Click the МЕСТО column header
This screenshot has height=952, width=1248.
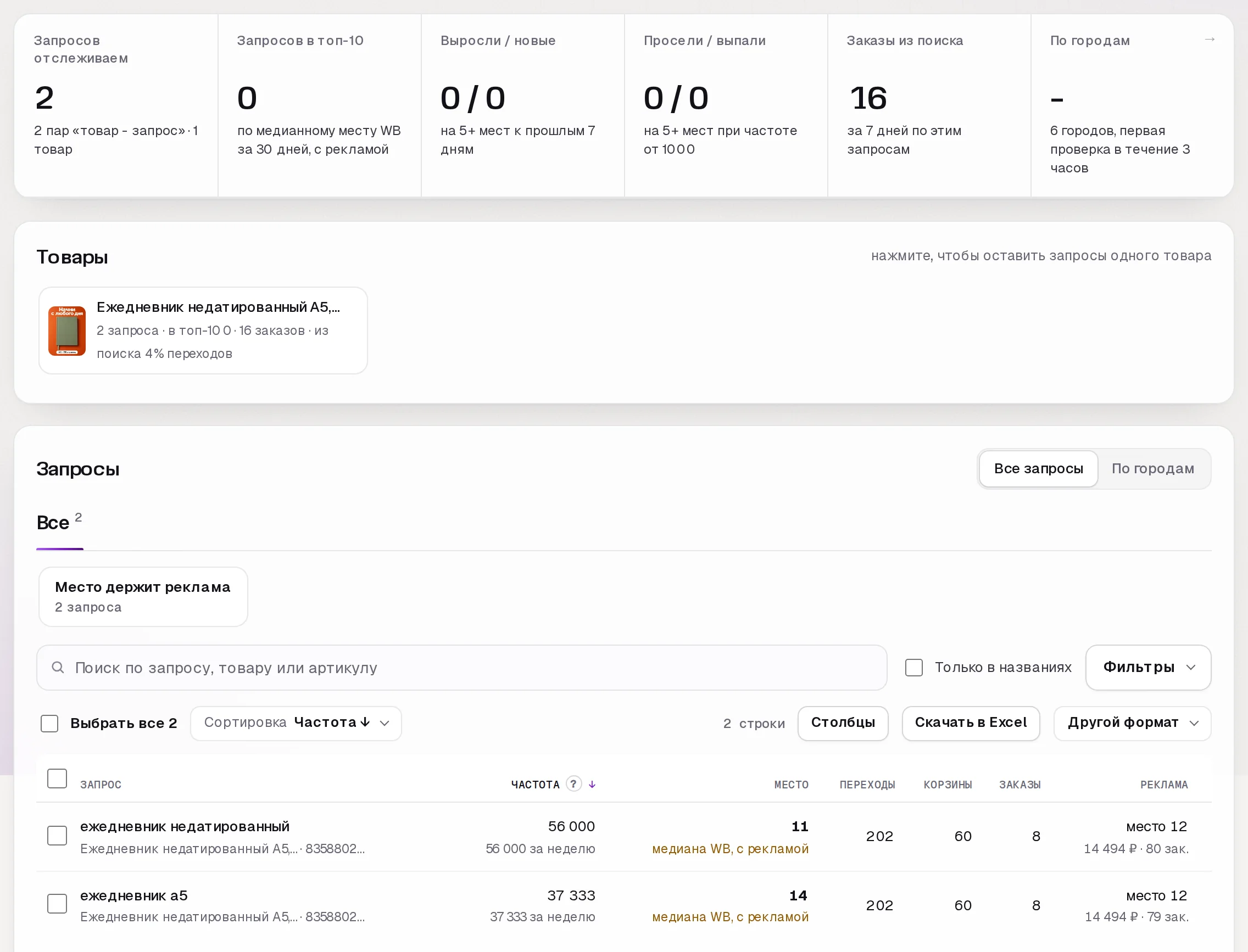tap(791, 785)
